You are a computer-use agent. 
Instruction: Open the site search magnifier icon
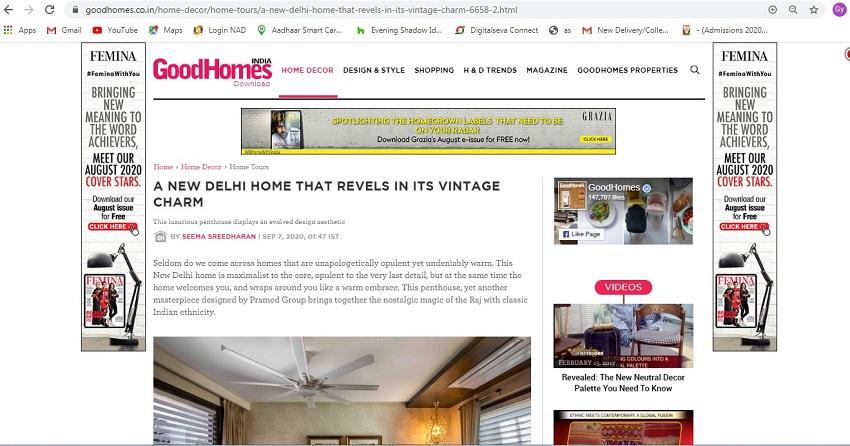[x=694, y=70]
